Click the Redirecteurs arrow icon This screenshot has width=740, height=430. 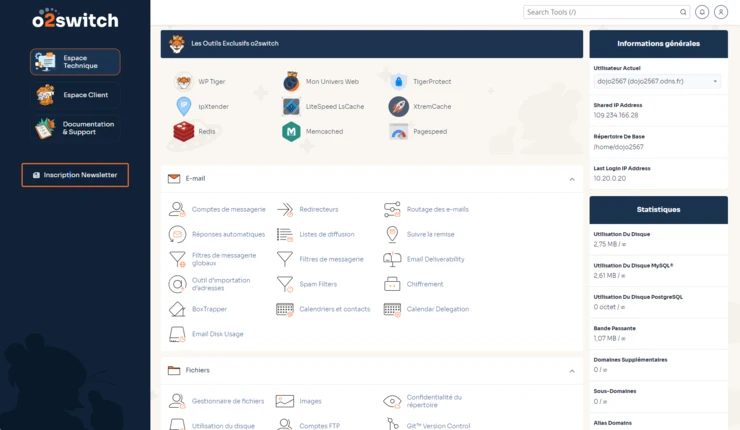coord(285,209)
